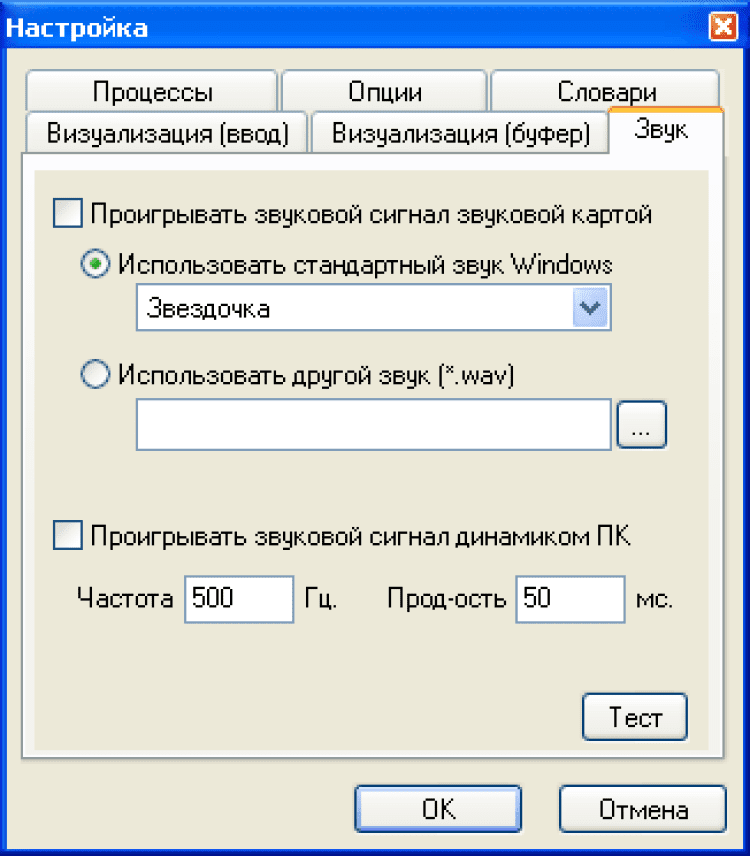
Task: Select the Визуализация (ввод) tab
Action: [x=168, y=134]
